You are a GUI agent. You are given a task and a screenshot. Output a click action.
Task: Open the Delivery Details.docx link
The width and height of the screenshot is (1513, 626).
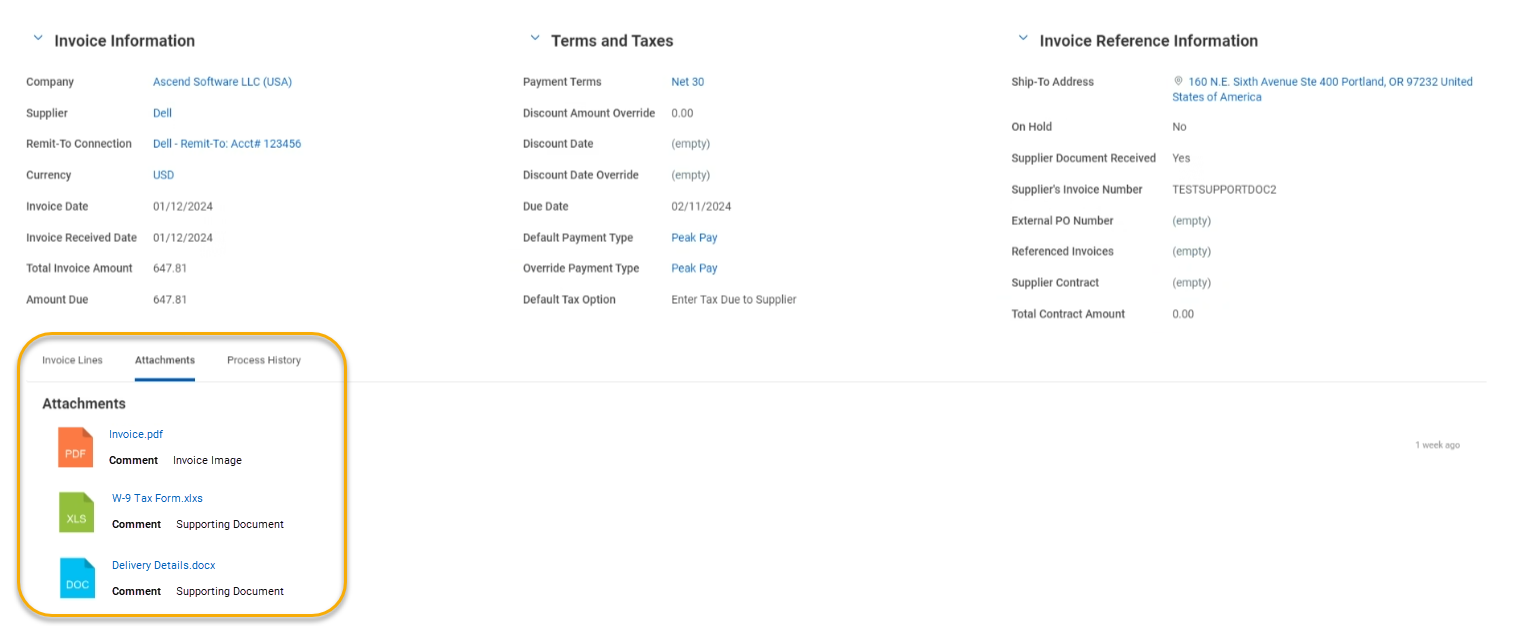163,565
